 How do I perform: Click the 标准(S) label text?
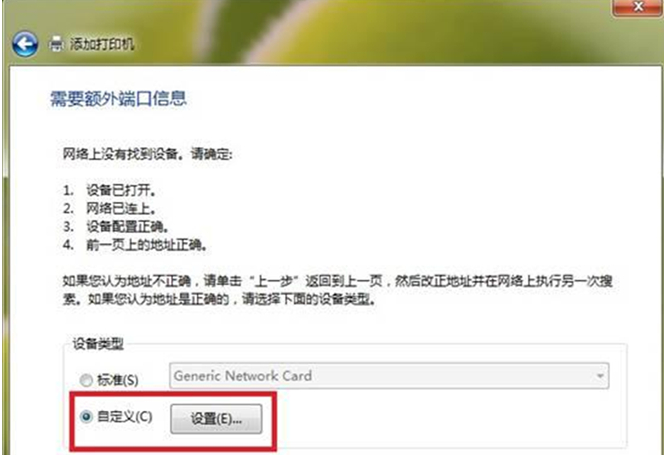pyautogui.click(x=118, y=380)
